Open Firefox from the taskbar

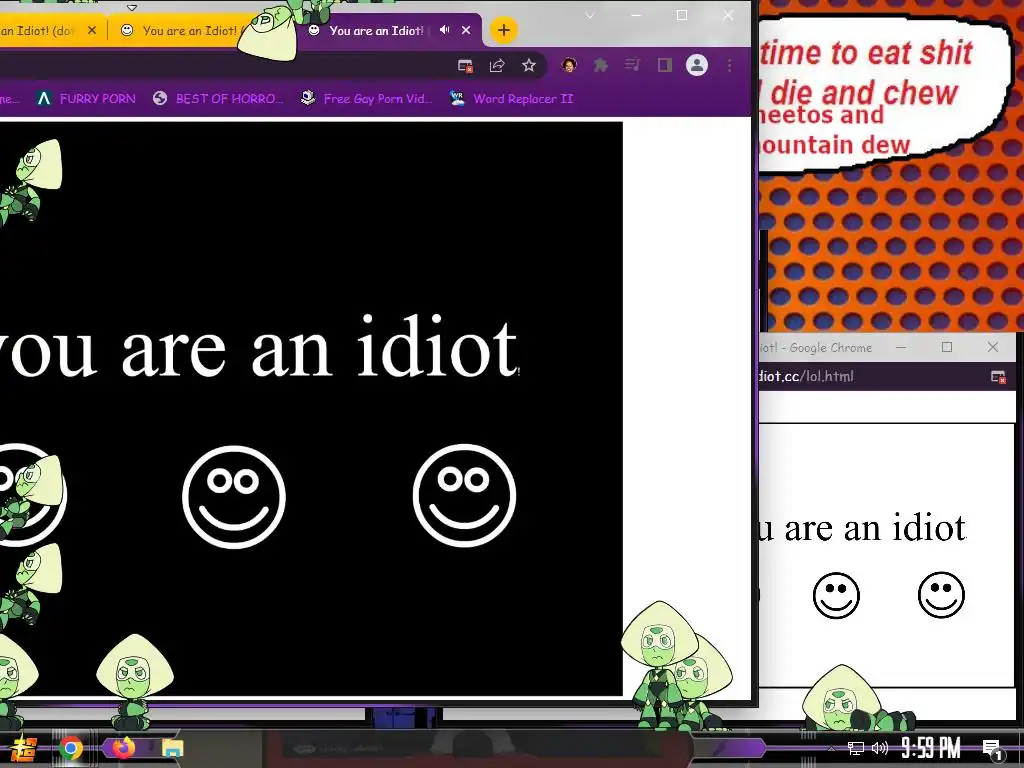122,748
